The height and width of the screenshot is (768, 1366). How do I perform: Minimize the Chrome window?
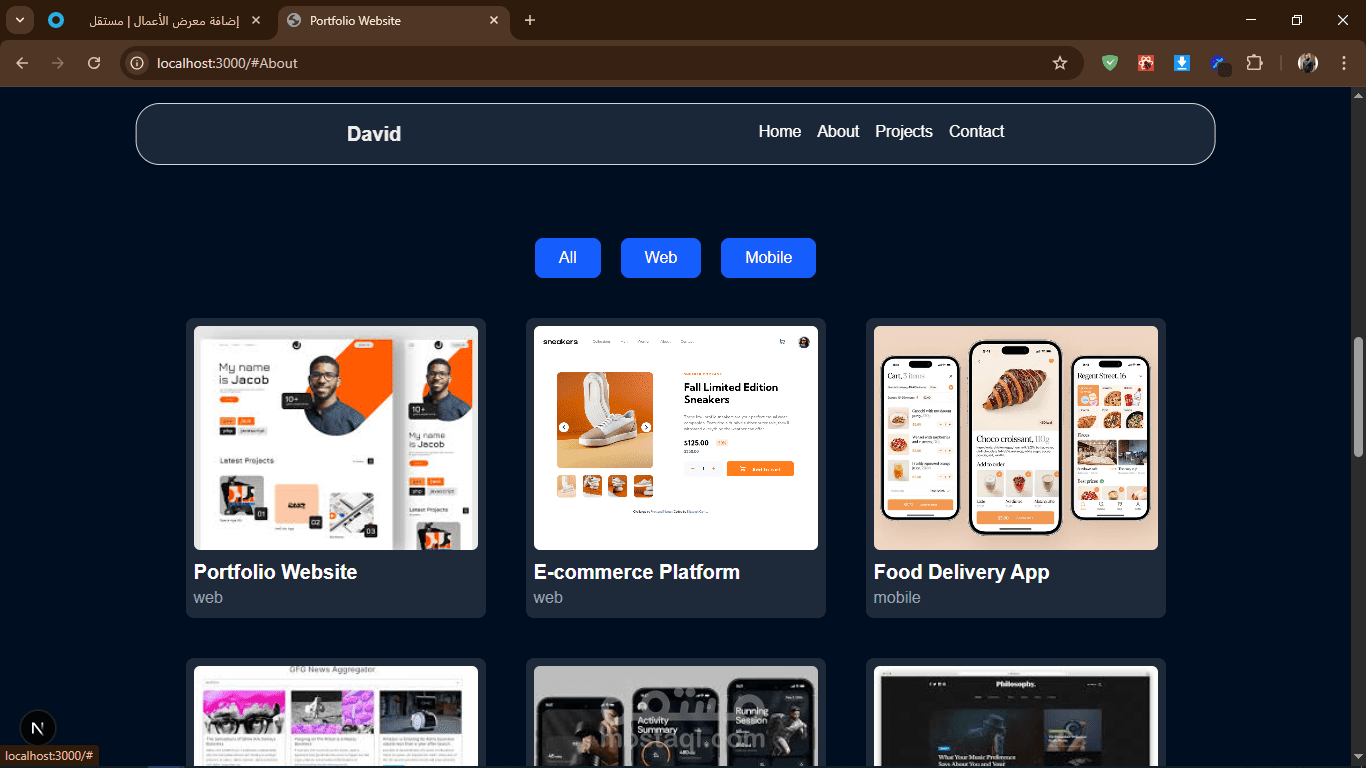tap(1251, 21)
